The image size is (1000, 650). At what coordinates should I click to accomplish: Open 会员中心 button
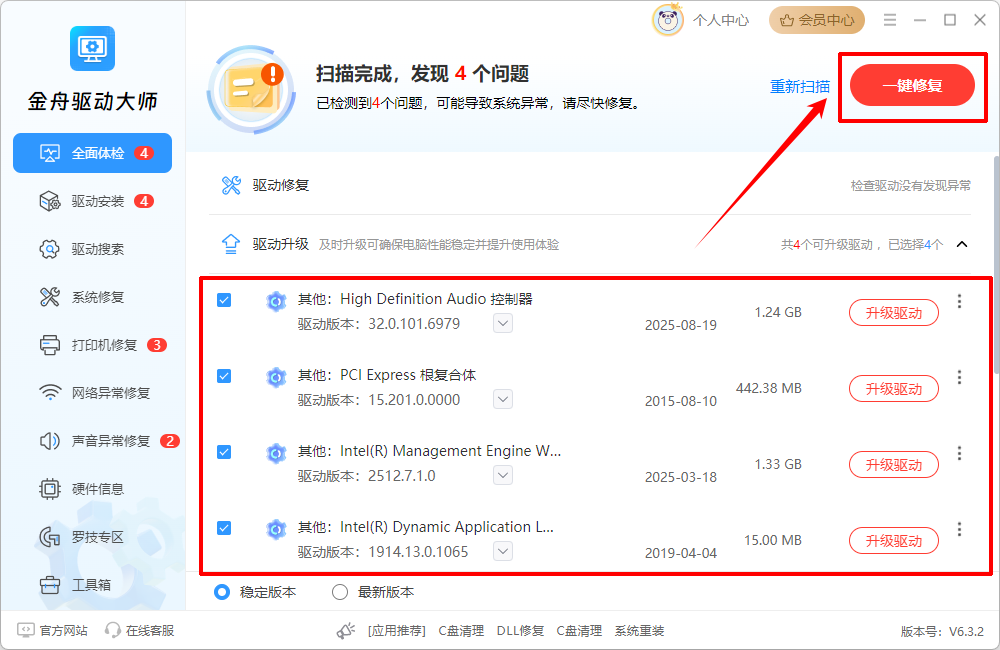pos(817,20)
